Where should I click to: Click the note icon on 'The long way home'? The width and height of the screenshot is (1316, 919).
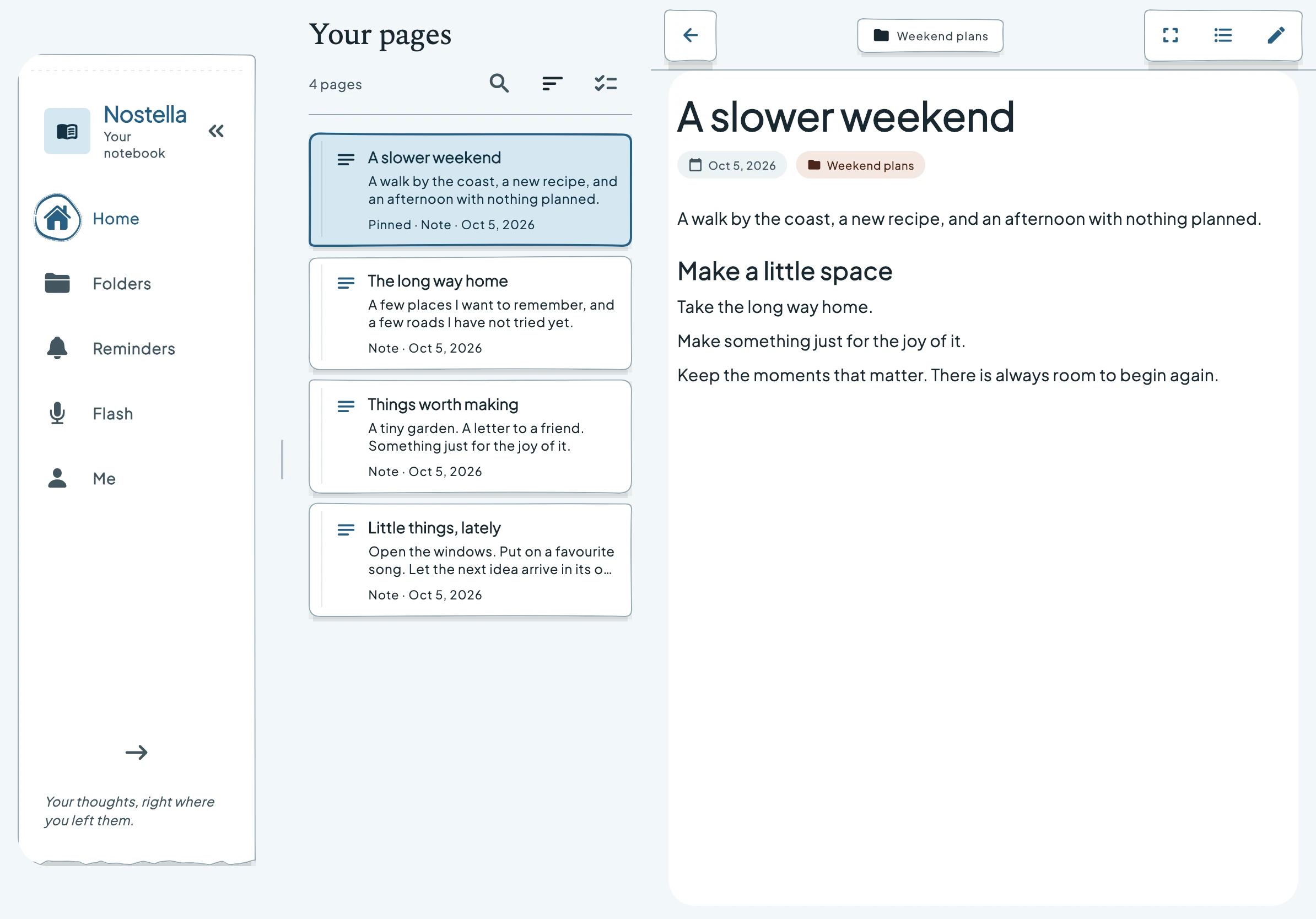[346, 283]
